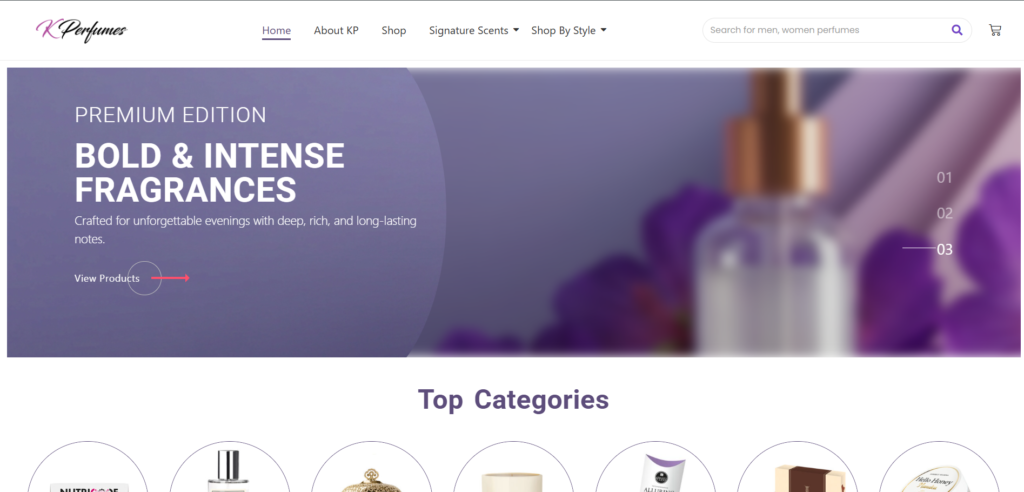1024x492 pixels.
Task: Open the white and purple tube category
Action: [x=655, y=467]
